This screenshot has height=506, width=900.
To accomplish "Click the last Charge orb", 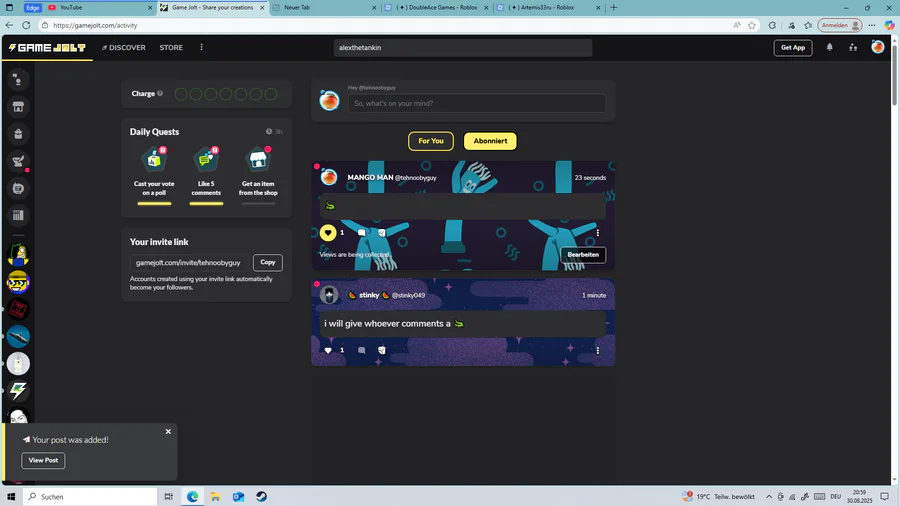I will (x=271, y=94).
